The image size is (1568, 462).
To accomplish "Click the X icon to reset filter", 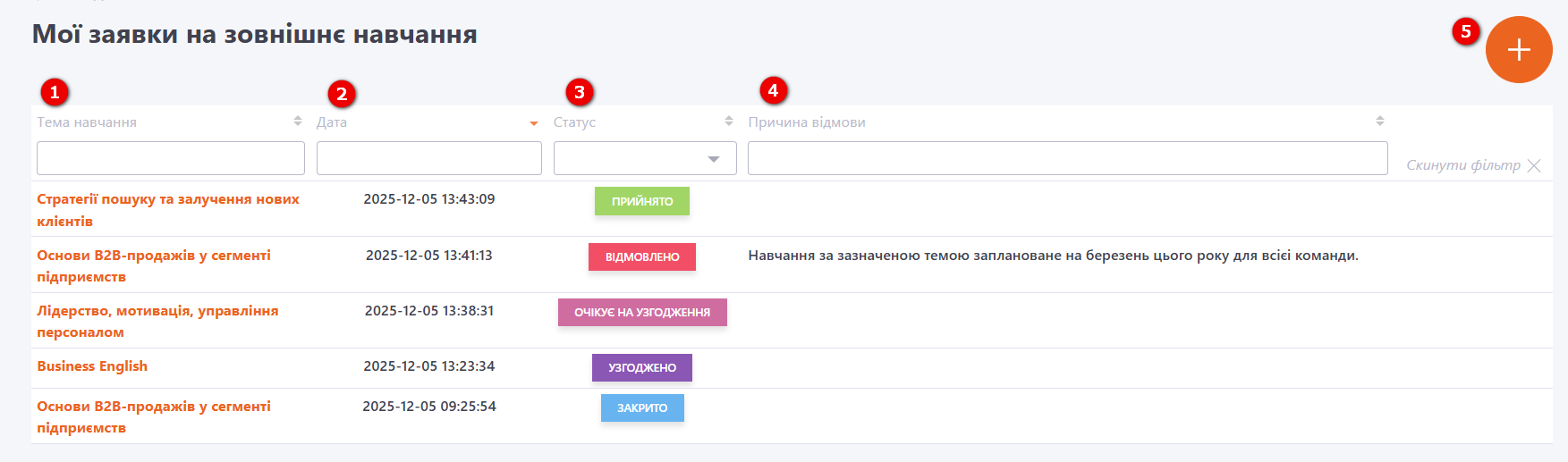I will [x=1534, y=165].
